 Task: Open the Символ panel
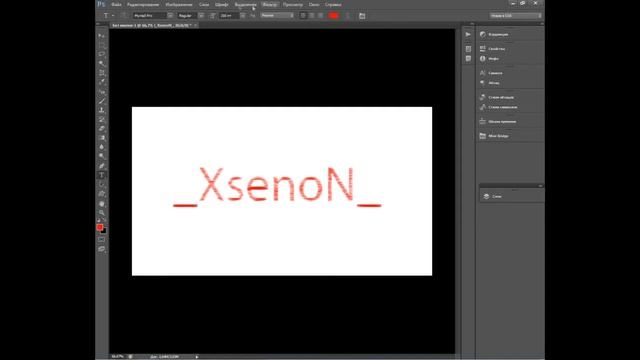495,73
